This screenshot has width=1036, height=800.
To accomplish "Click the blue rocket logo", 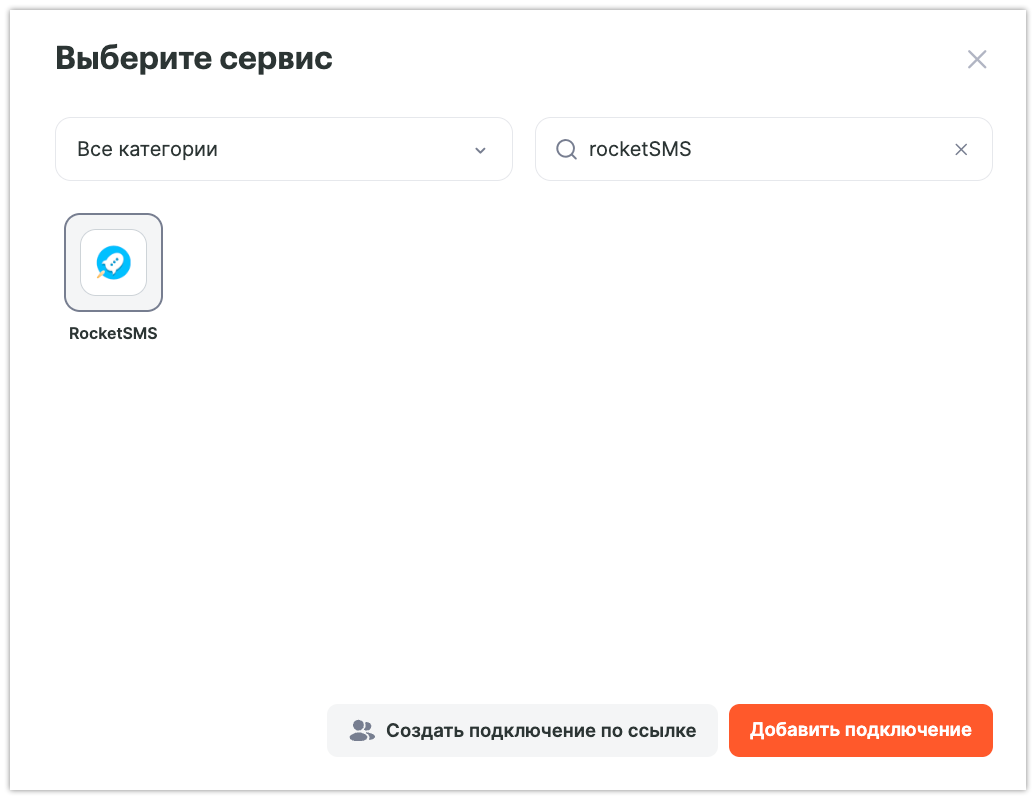I will (113, 262).
